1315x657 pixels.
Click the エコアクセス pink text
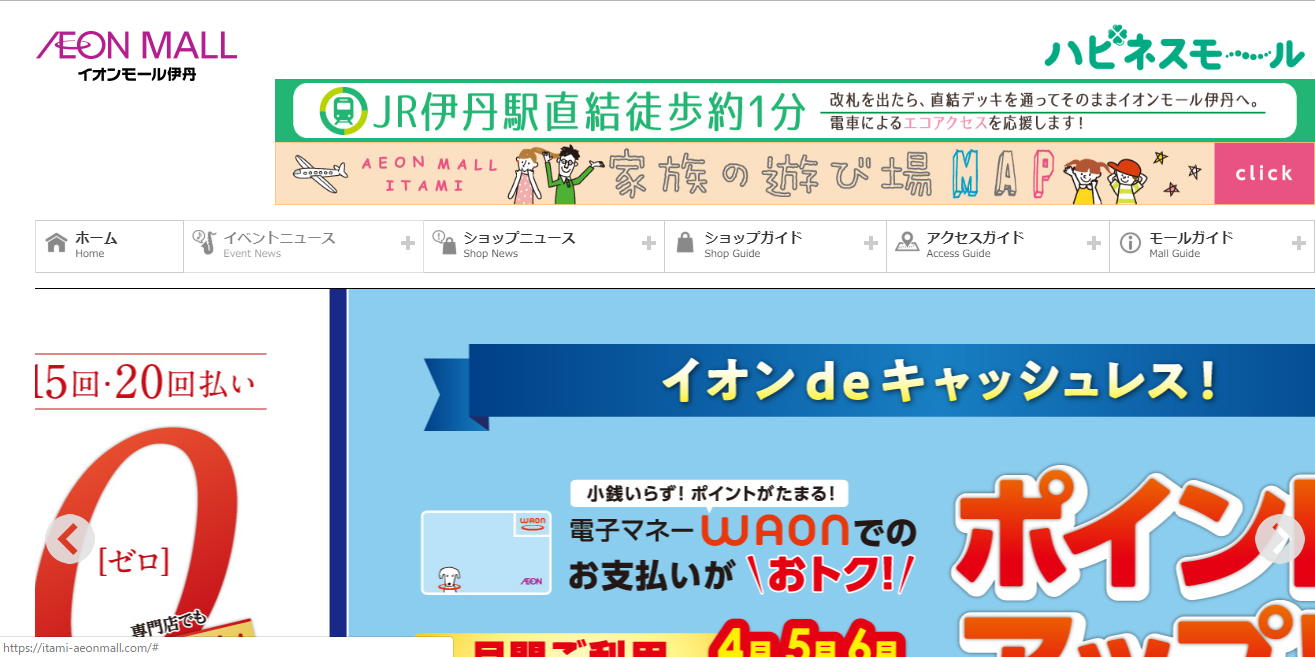pos(946,123)
